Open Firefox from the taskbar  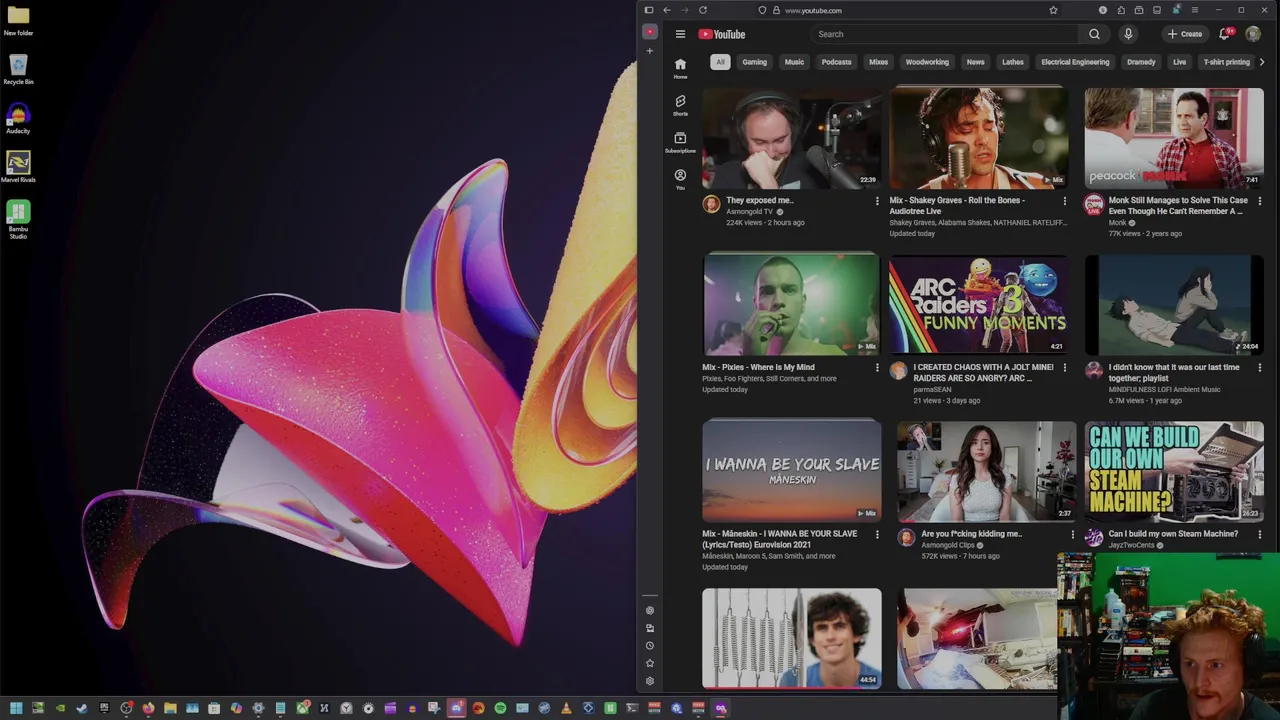(x=148, y=708)
